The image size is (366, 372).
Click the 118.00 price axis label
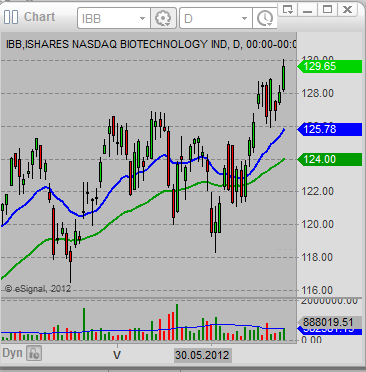tap(317, 257)
